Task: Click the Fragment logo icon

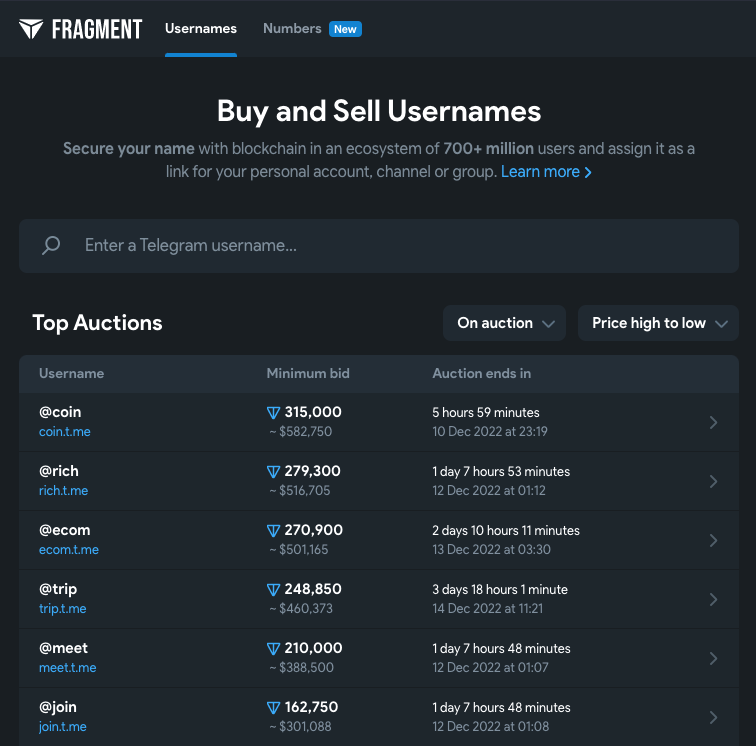Action: (x=31, y=29)
